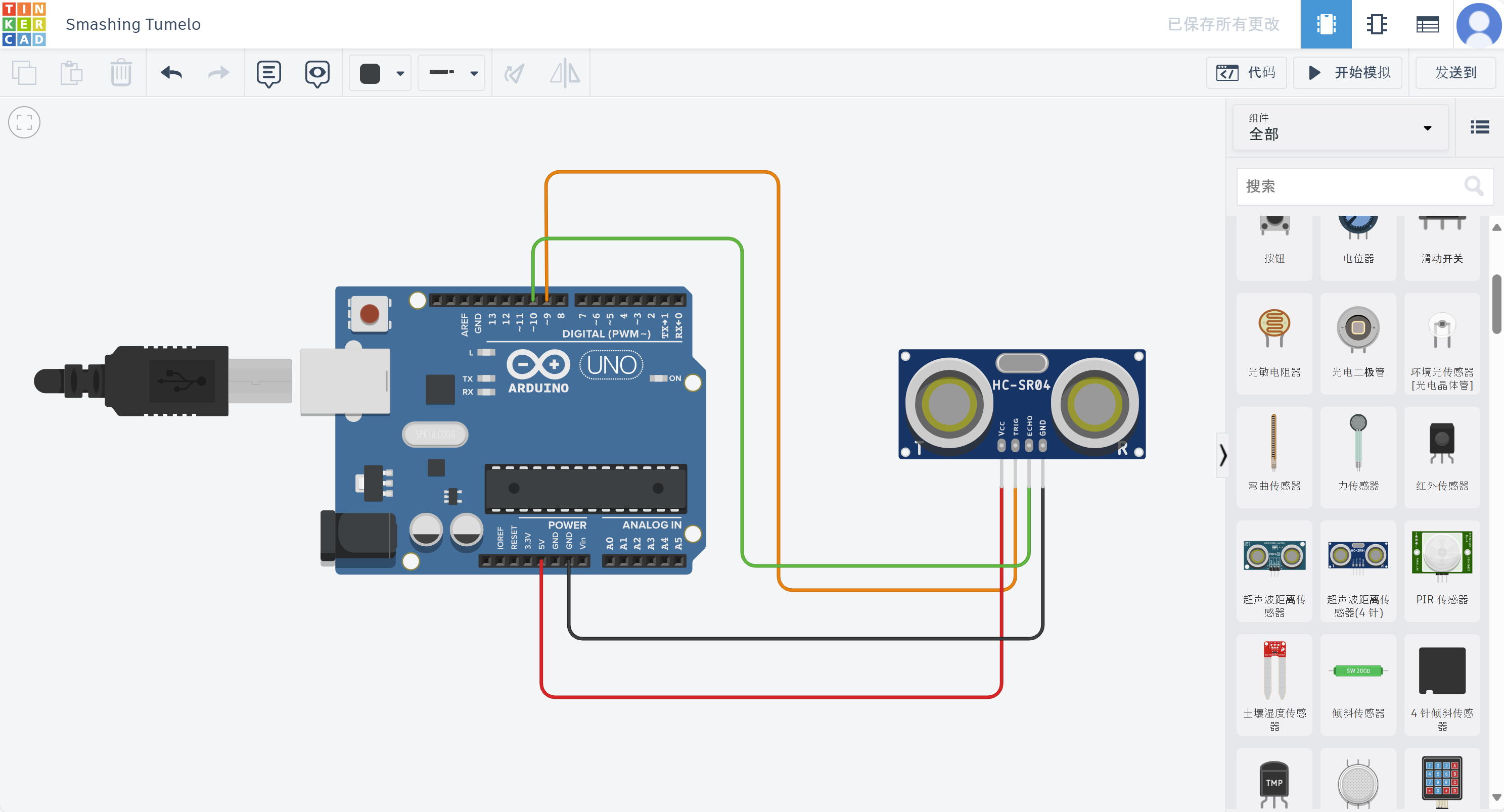
Task: Select 超声波距离传感器(4 针) component
Action: [1358, 571]
